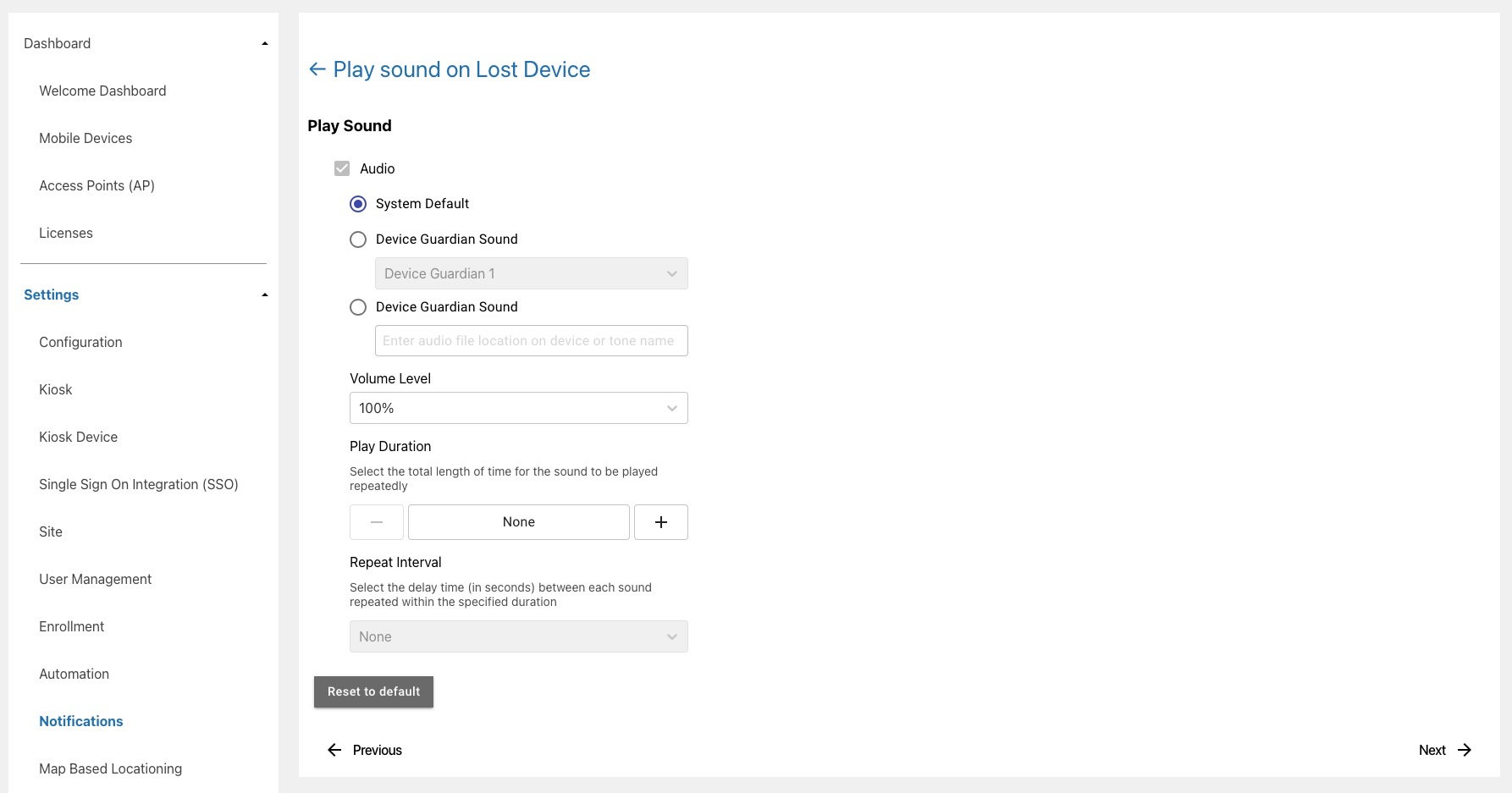
Task: Collapse the Settings section caret
Action: (265, 295)
